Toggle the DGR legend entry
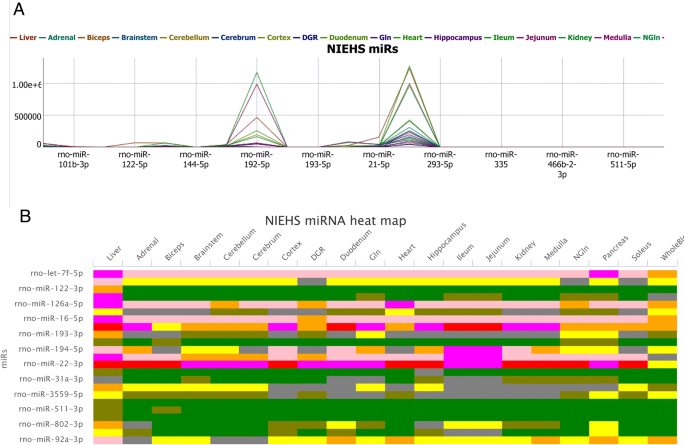The height and width of the screenshot is (445, 685). (x=305, y=38)
